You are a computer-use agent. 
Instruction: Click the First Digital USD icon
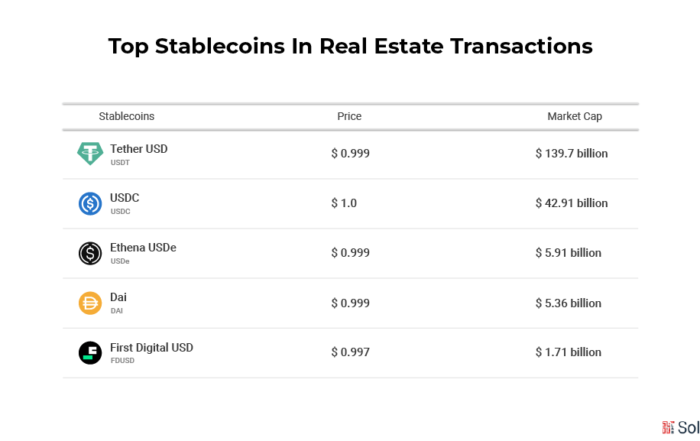pos(90,353)
